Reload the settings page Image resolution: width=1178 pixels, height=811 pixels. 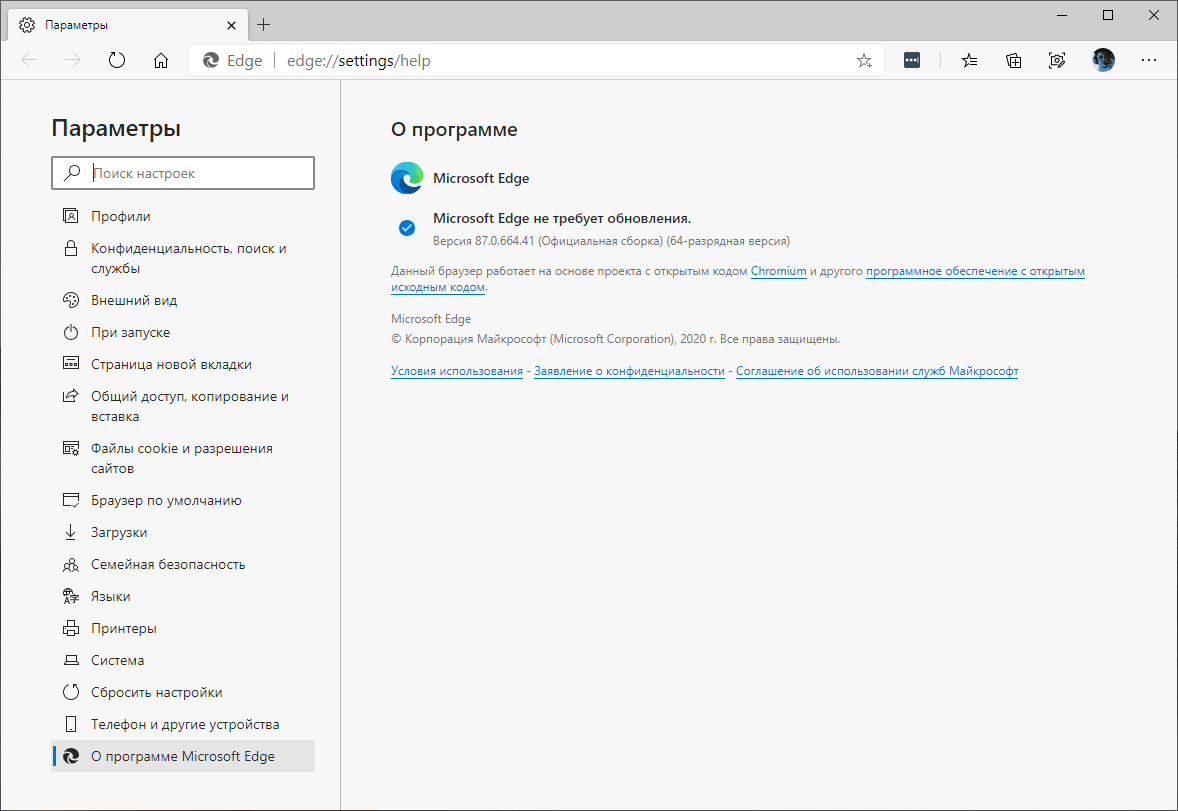[117, 60]
